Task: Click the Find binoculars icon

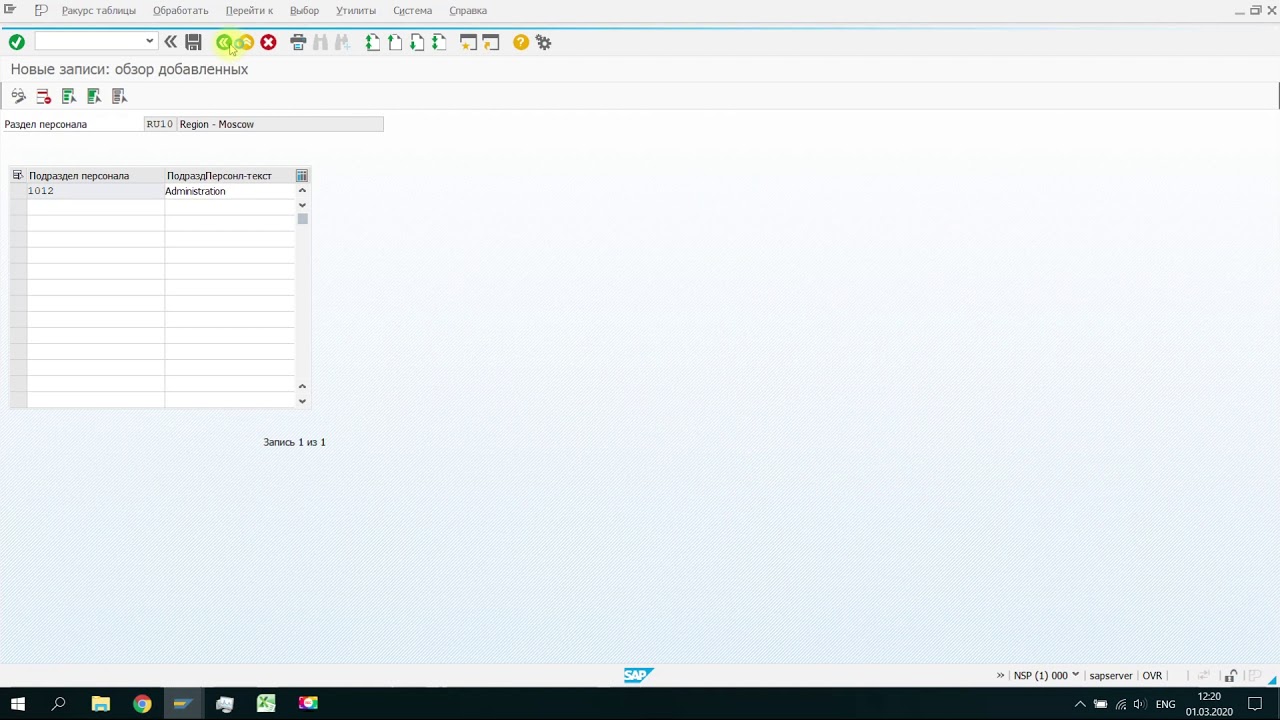Action: [320, 42]
